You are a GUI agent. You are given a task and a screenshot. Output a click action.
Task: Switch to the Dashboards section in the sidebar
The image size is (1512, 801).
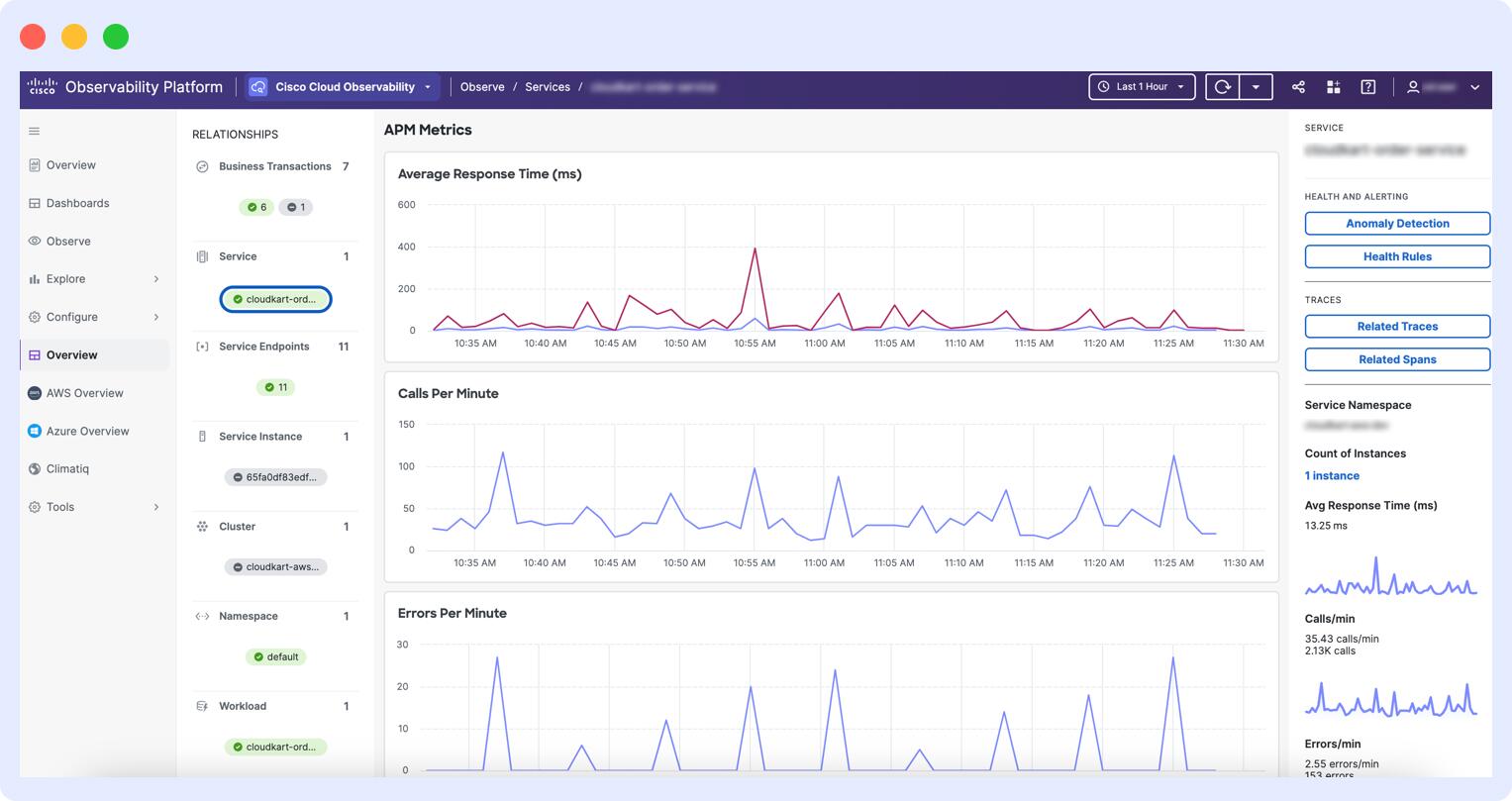point(77,203)
